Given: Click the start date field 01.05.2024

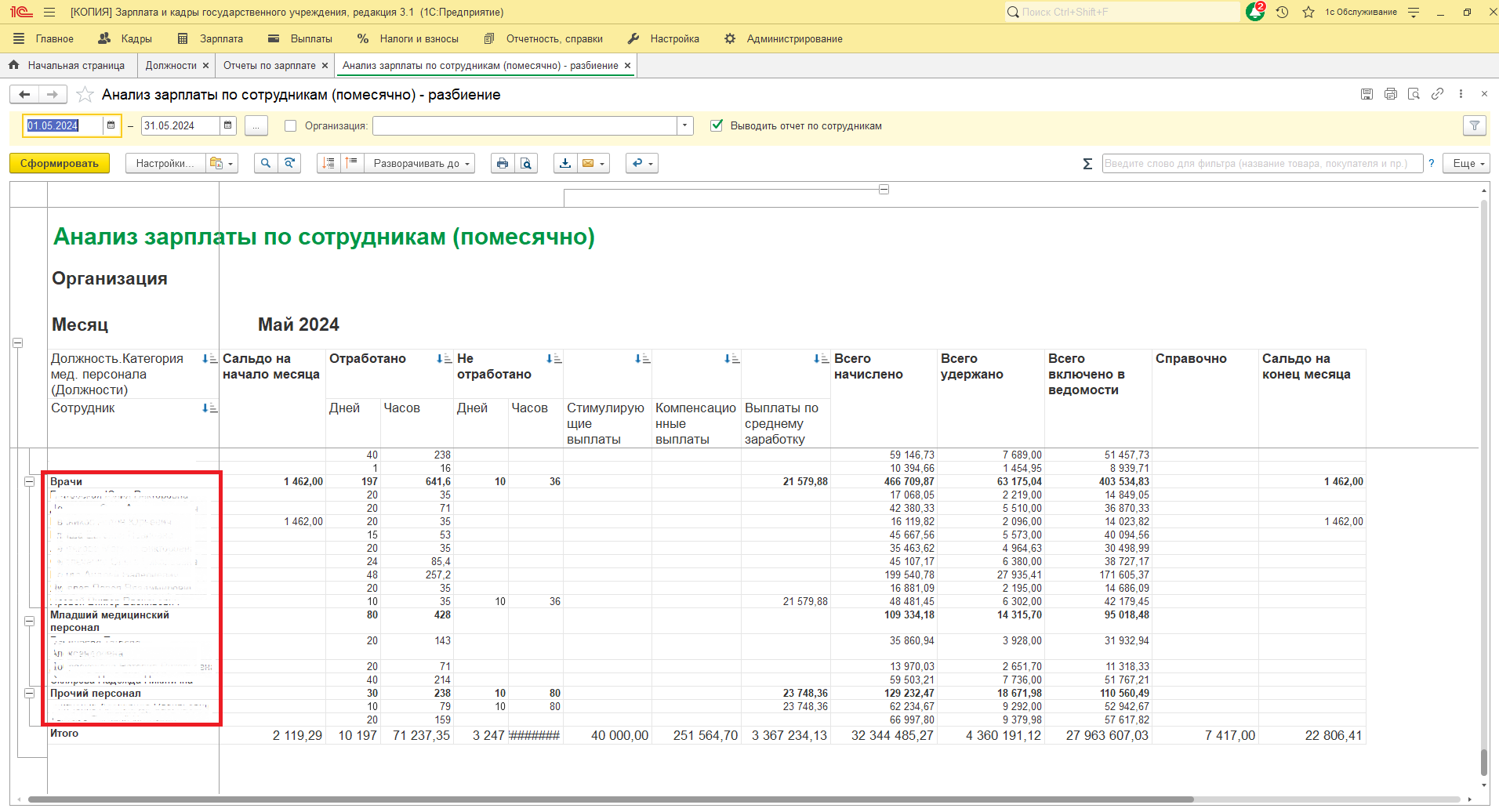Looking at the screenshot, I should click(x=63, y=125).
